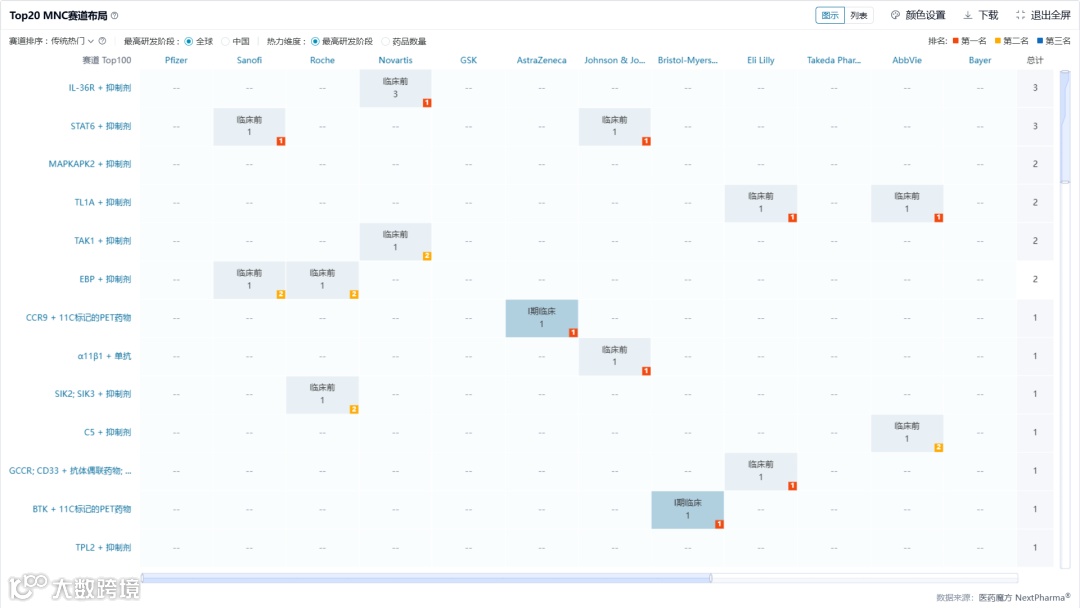Click the Novartis column header
This screenshot has height=608, width=1080.
(x=395, y=61)
